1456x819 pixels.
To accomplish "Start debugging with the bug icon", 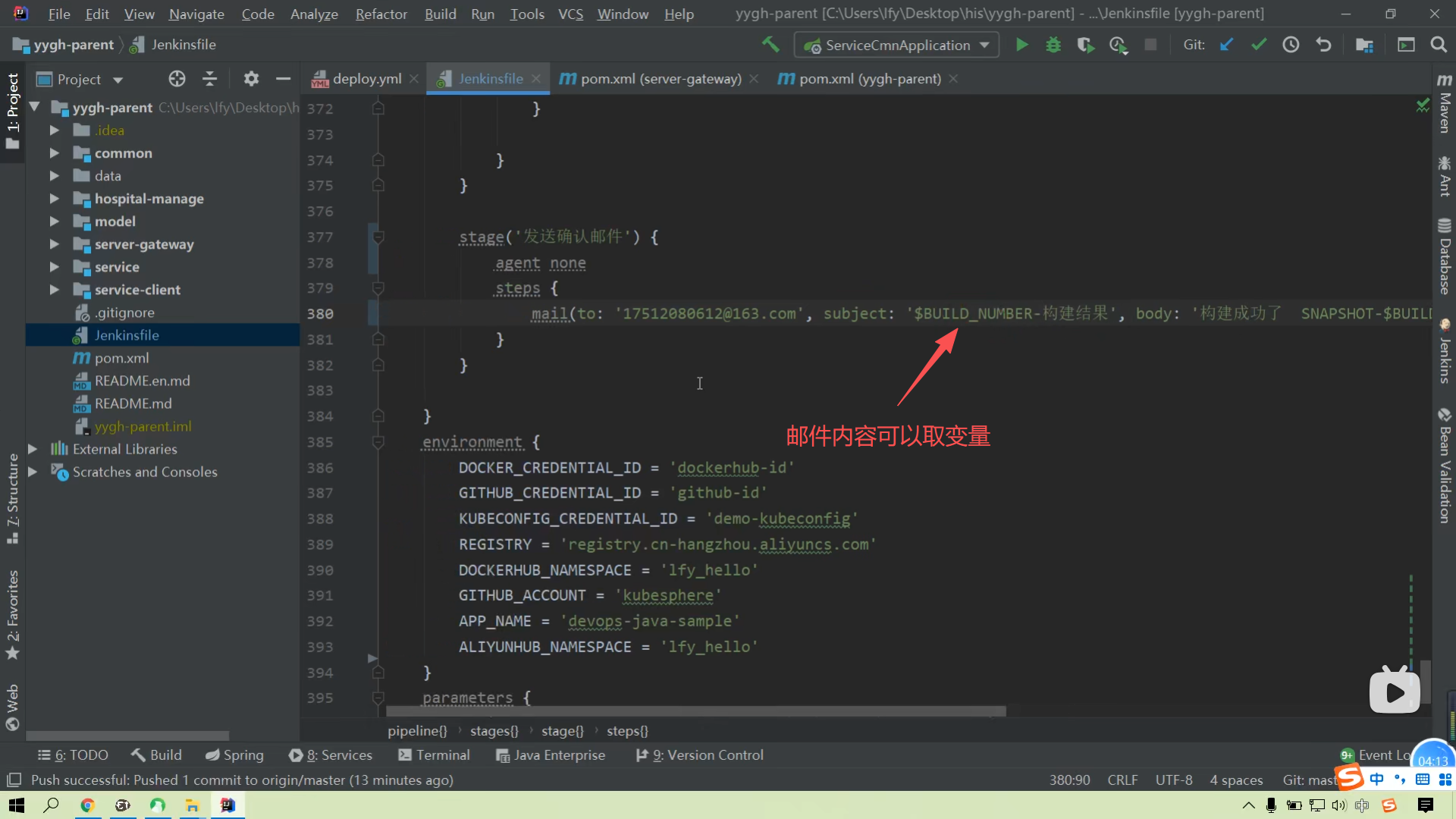I will click(x=1053, y=45).
